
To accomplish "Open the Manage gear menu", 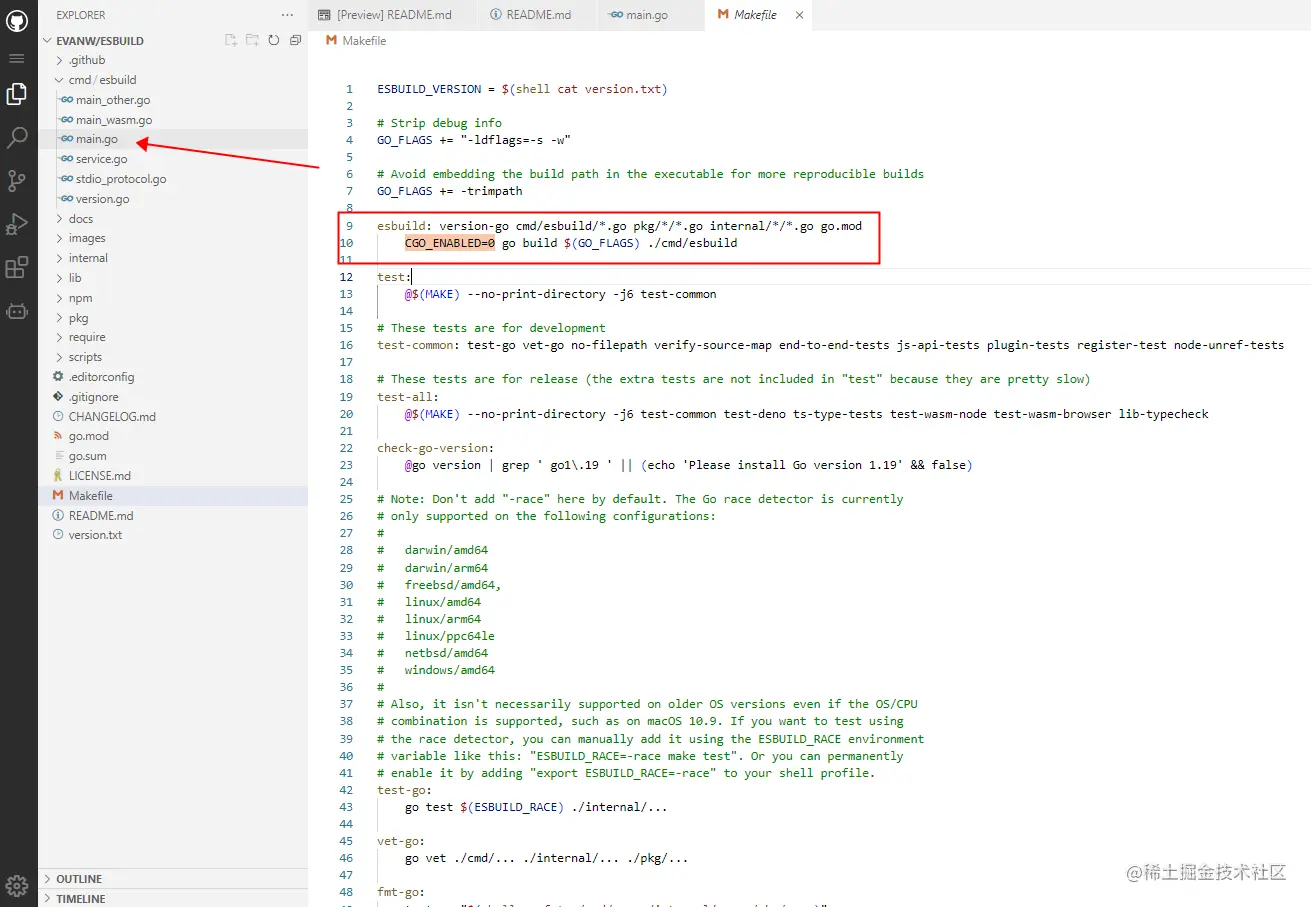I will (x=17, y=885).
